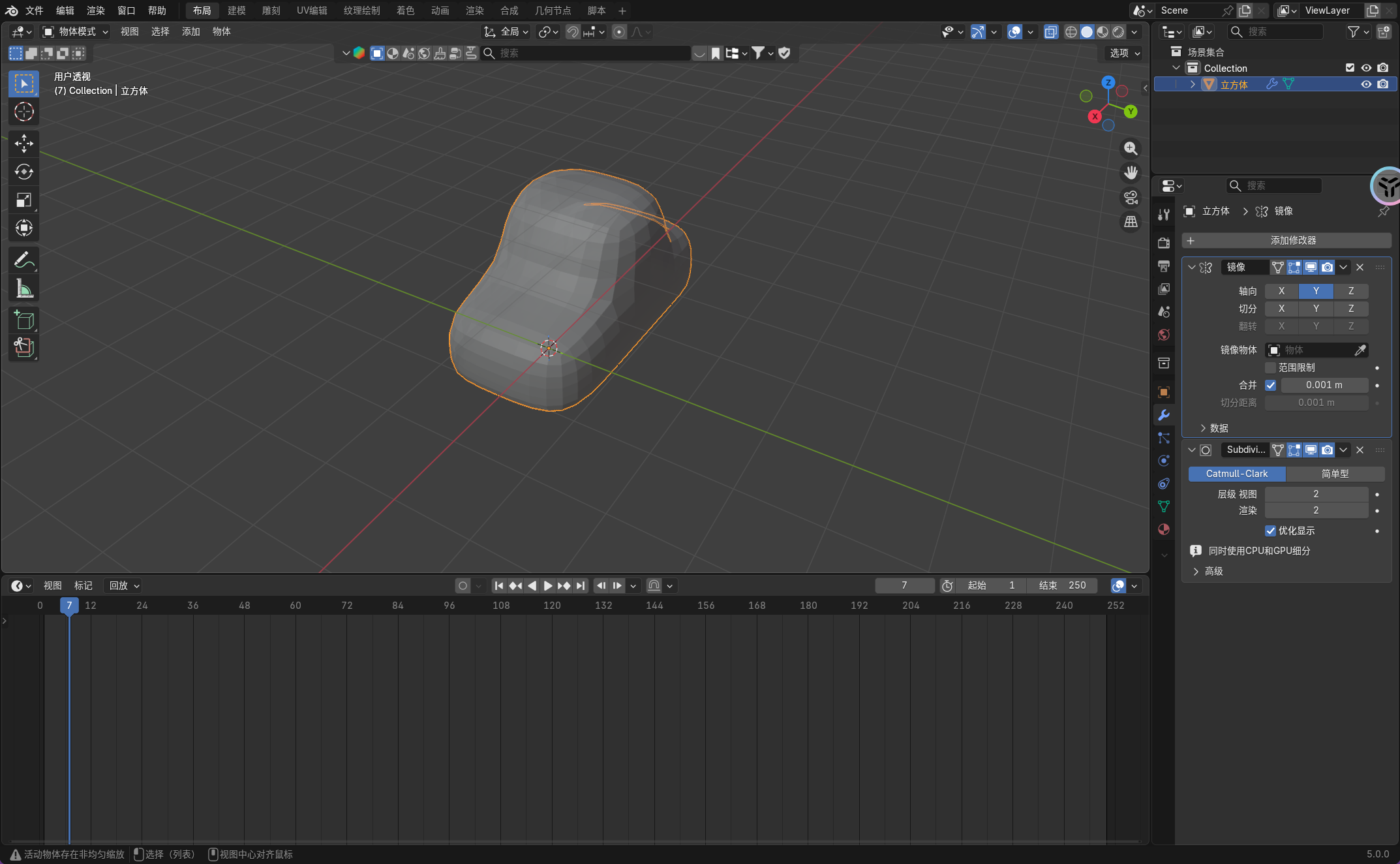Image resolution: width=1400 pixels, height=864 pixels.
Task: Toggle camera view button in viewport
Action: tap(1131, 197)
